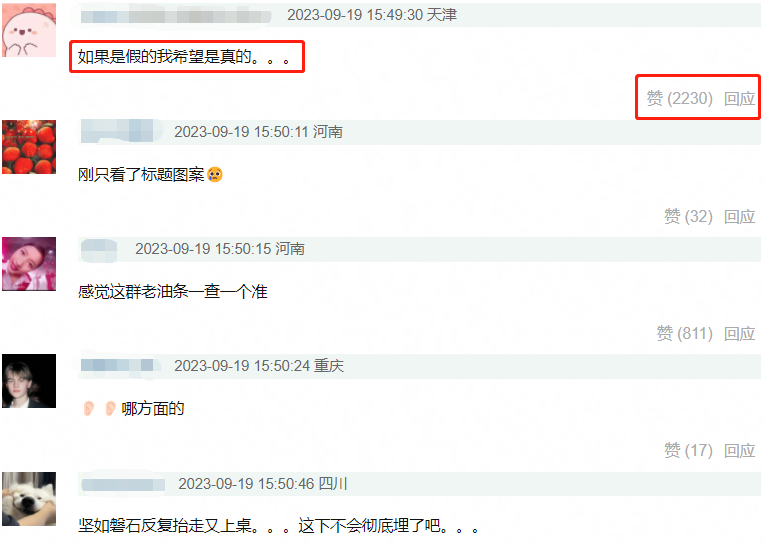Like the 哪方面的 comment with 17 likes

coord(688,450)
